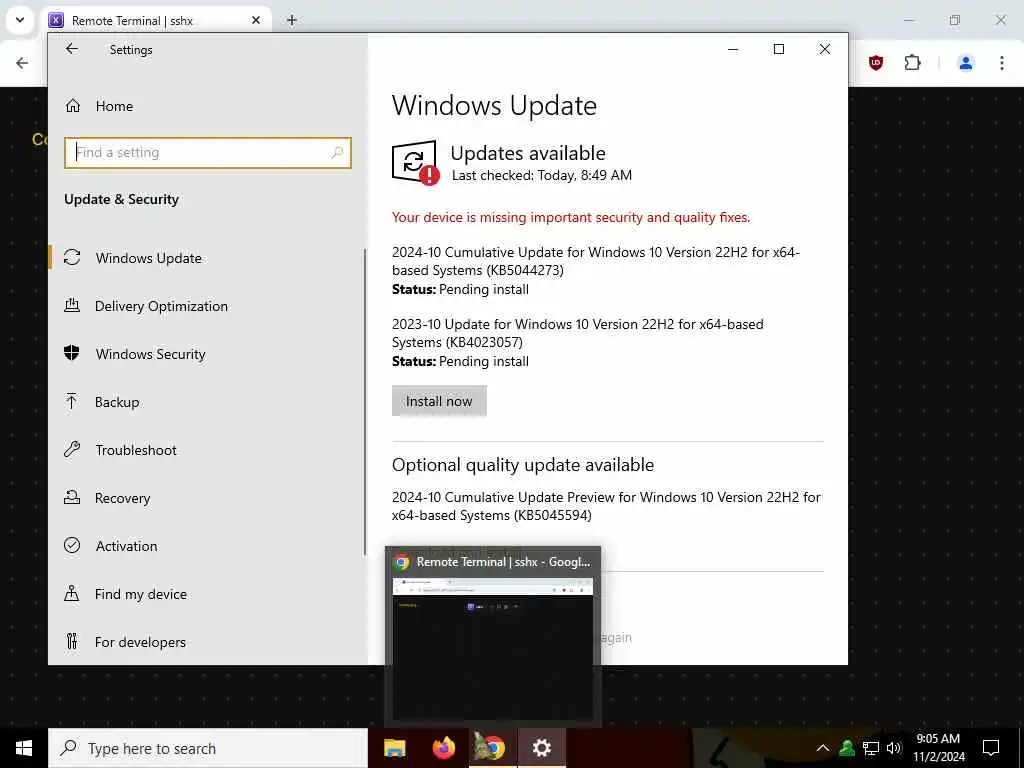Screen dimensions: 1024x768
Task: Go back using the Settings back arrow
Action: 72,49
